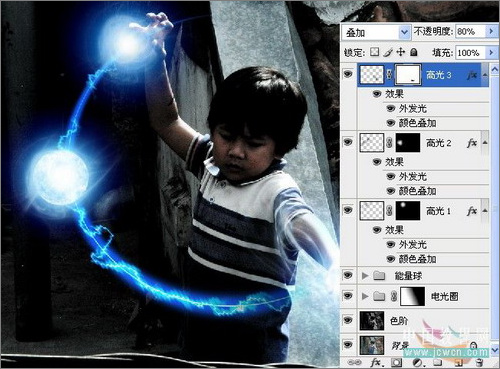Select layer name 高光 1
The height and width of the screenshot is (369, 500).
click(438, 211)
